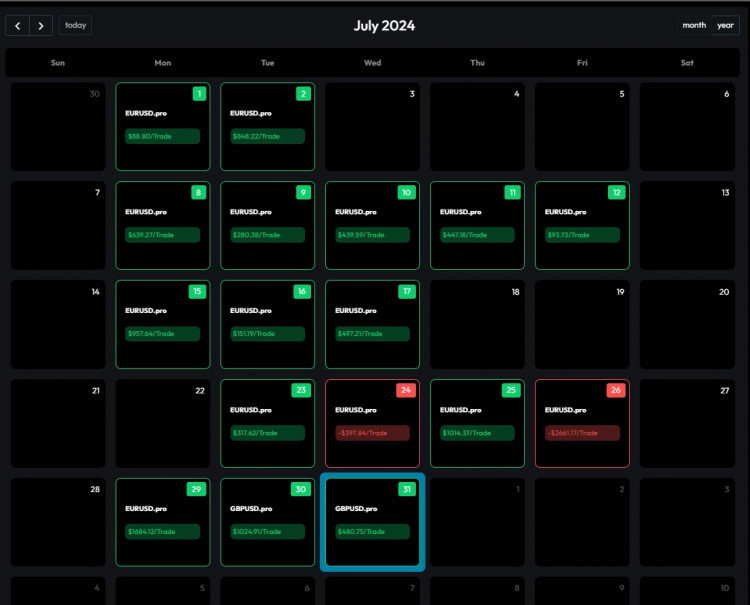The image size is (750, 605).
Task: Select the green July 1 date badge
Action: pos(198,94)
